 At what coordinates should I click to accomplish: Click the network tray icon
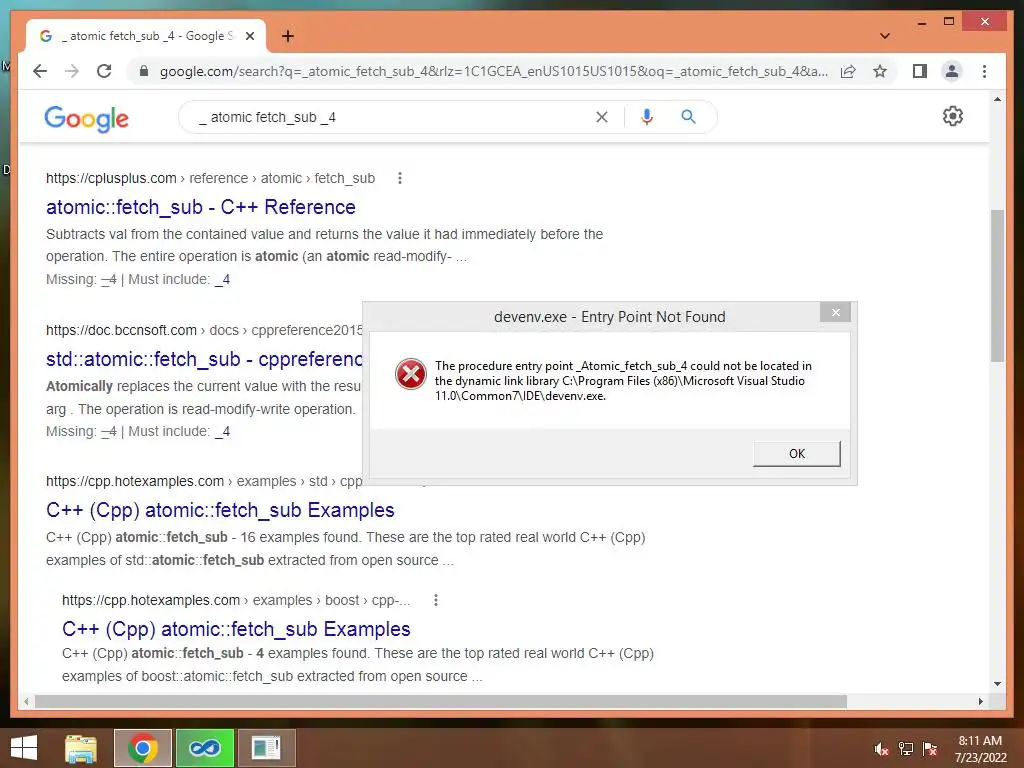(906, 749)
